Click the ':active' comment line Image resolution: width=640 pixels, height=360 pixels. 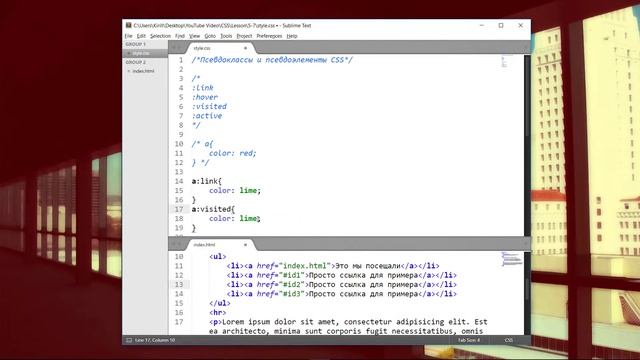click(207, 116)
